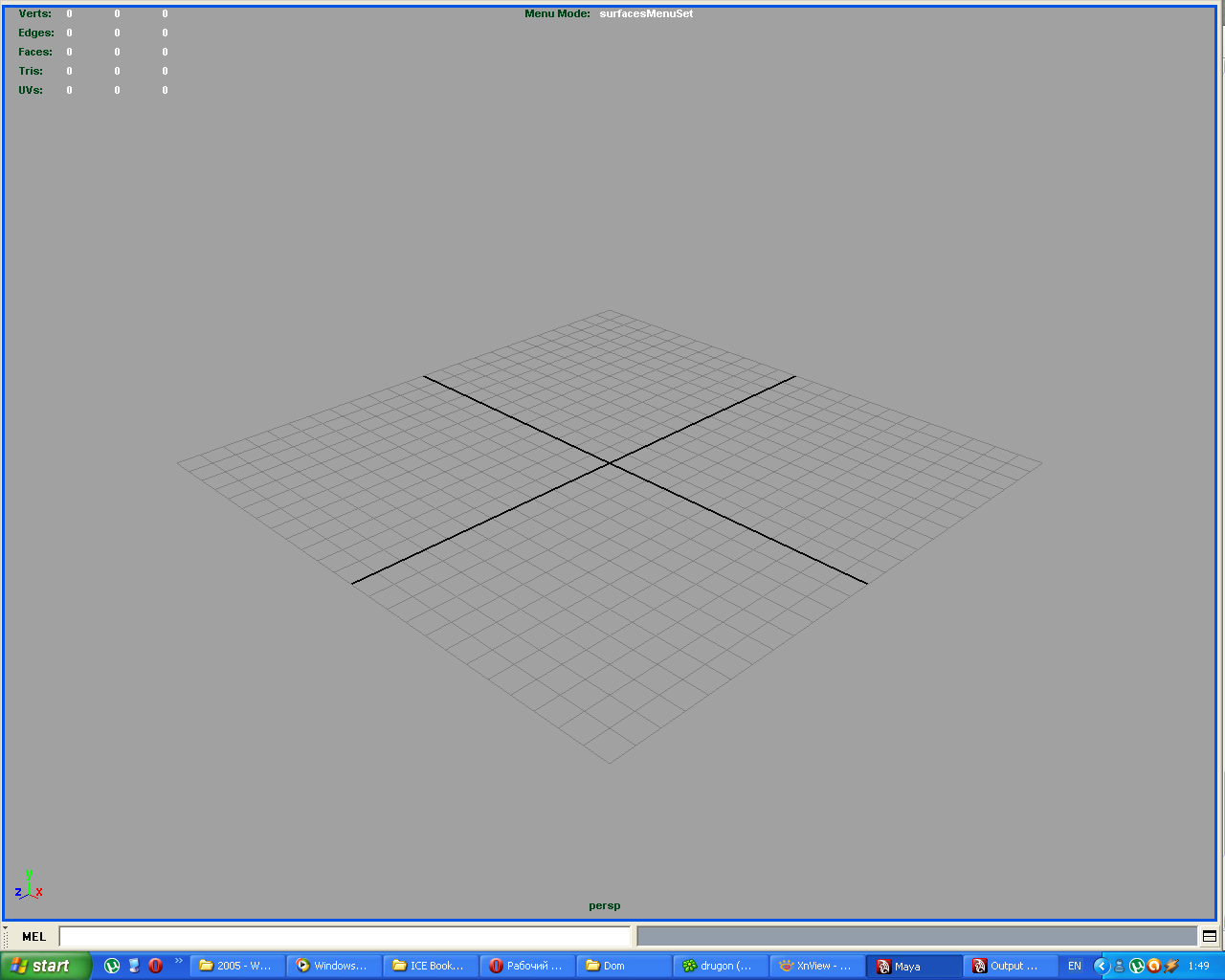Screen dimensions: 1225x980
Task: Switch keyboard language via EN indicator
Action: pos(1075,966)
